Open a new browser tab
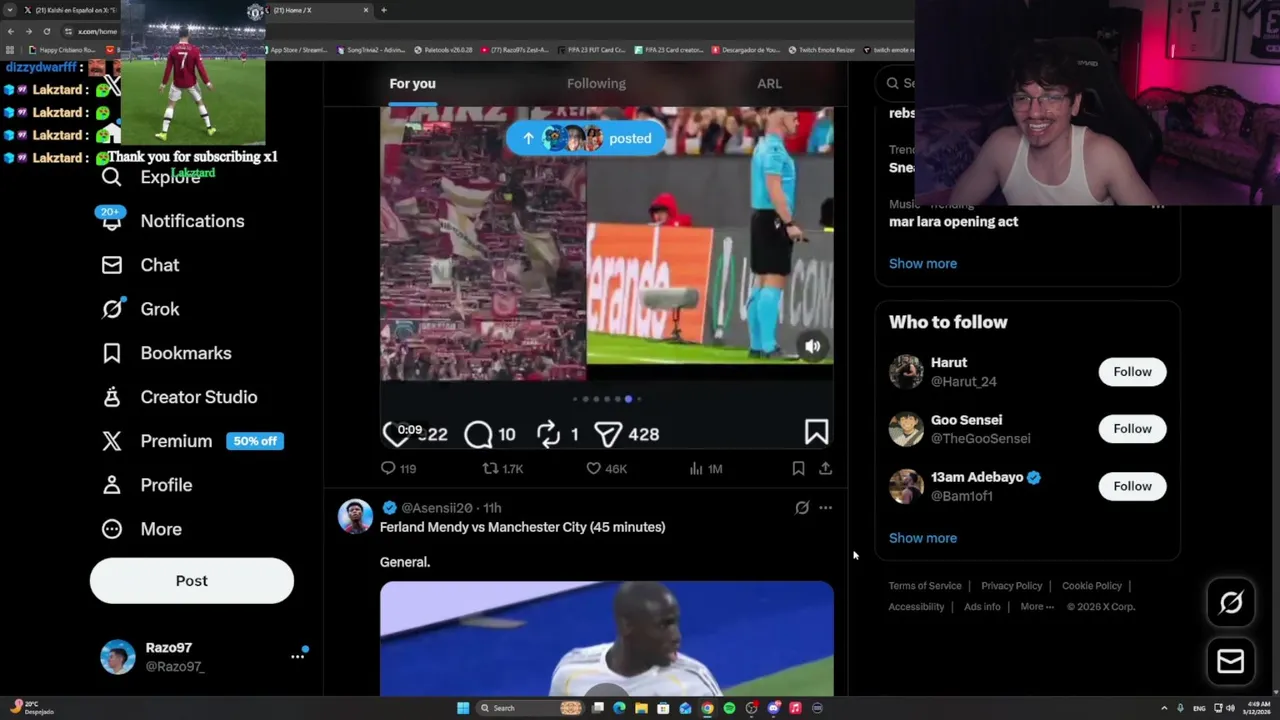This screenshot has height=720, width=1280. pos(384,10)
